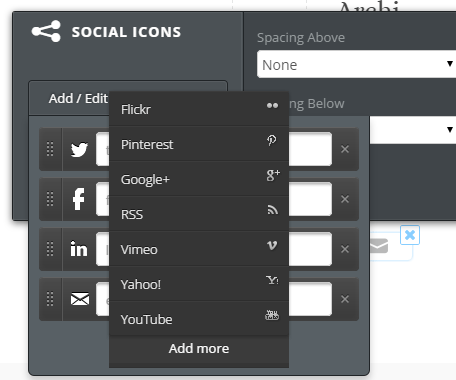Click the drag handle of email row
Screen dimensions: 456x380
pos(50,299)
